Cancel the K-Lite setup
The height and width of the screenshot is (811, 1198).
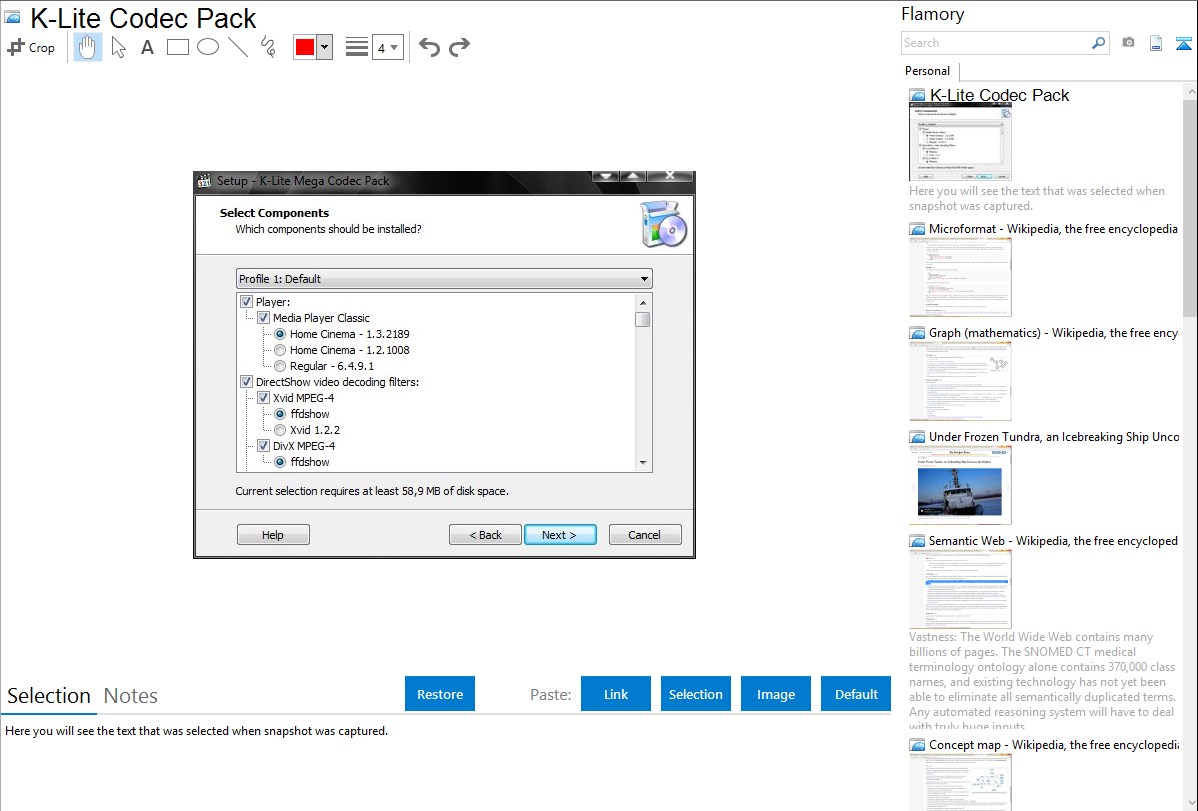(x=645, y=535)
